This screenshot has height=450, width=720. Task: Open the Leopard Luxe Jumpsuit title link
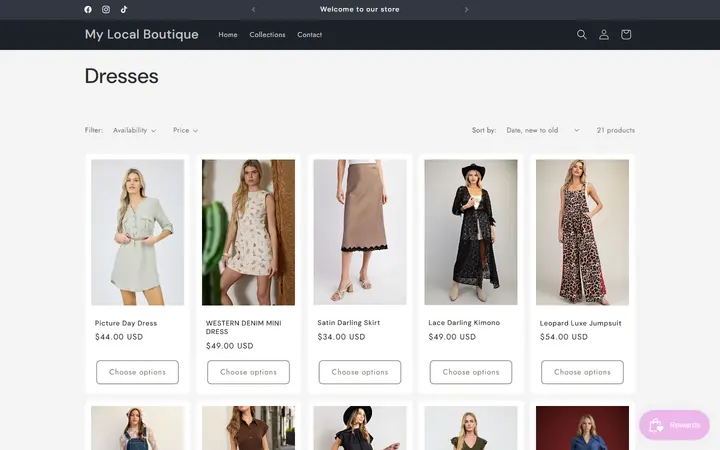pyautogui.click(x=580, y=323)
